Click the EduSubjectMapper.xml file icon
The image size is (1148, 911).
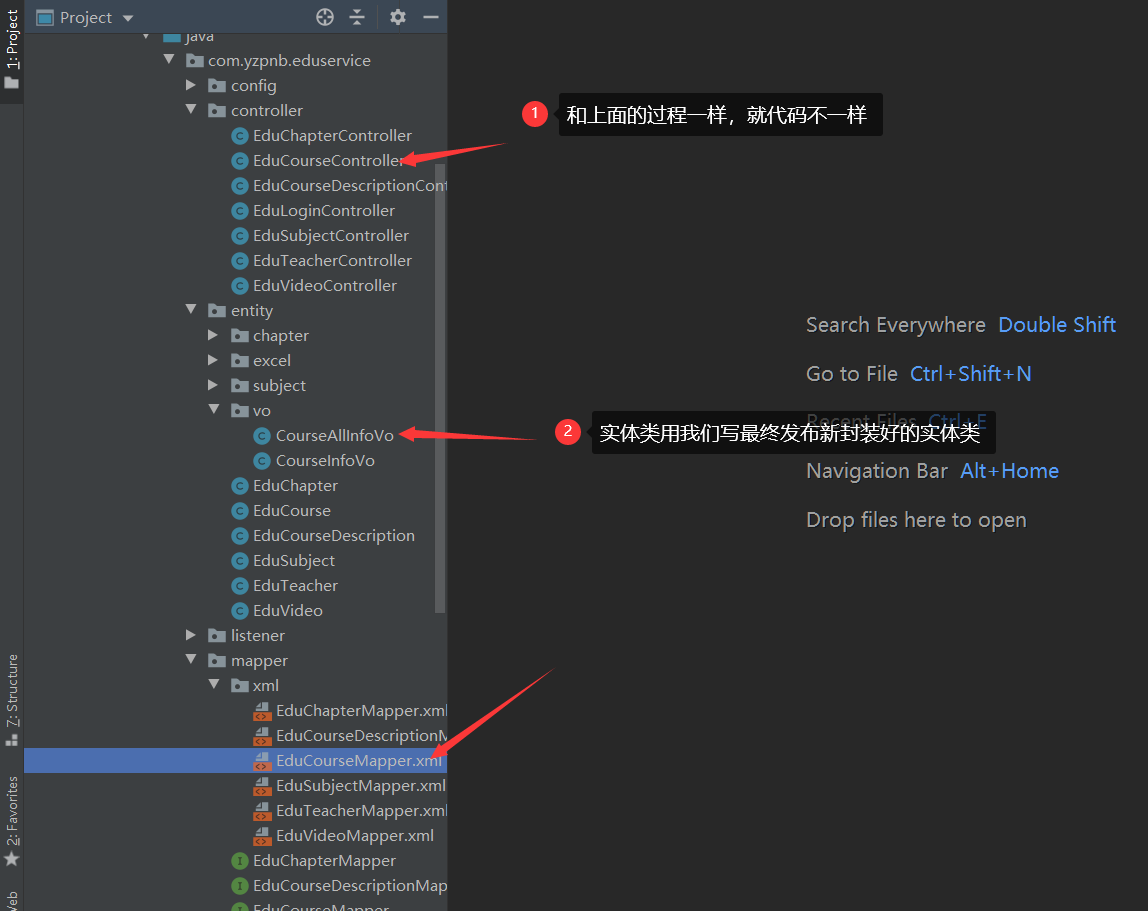[262, 786]
